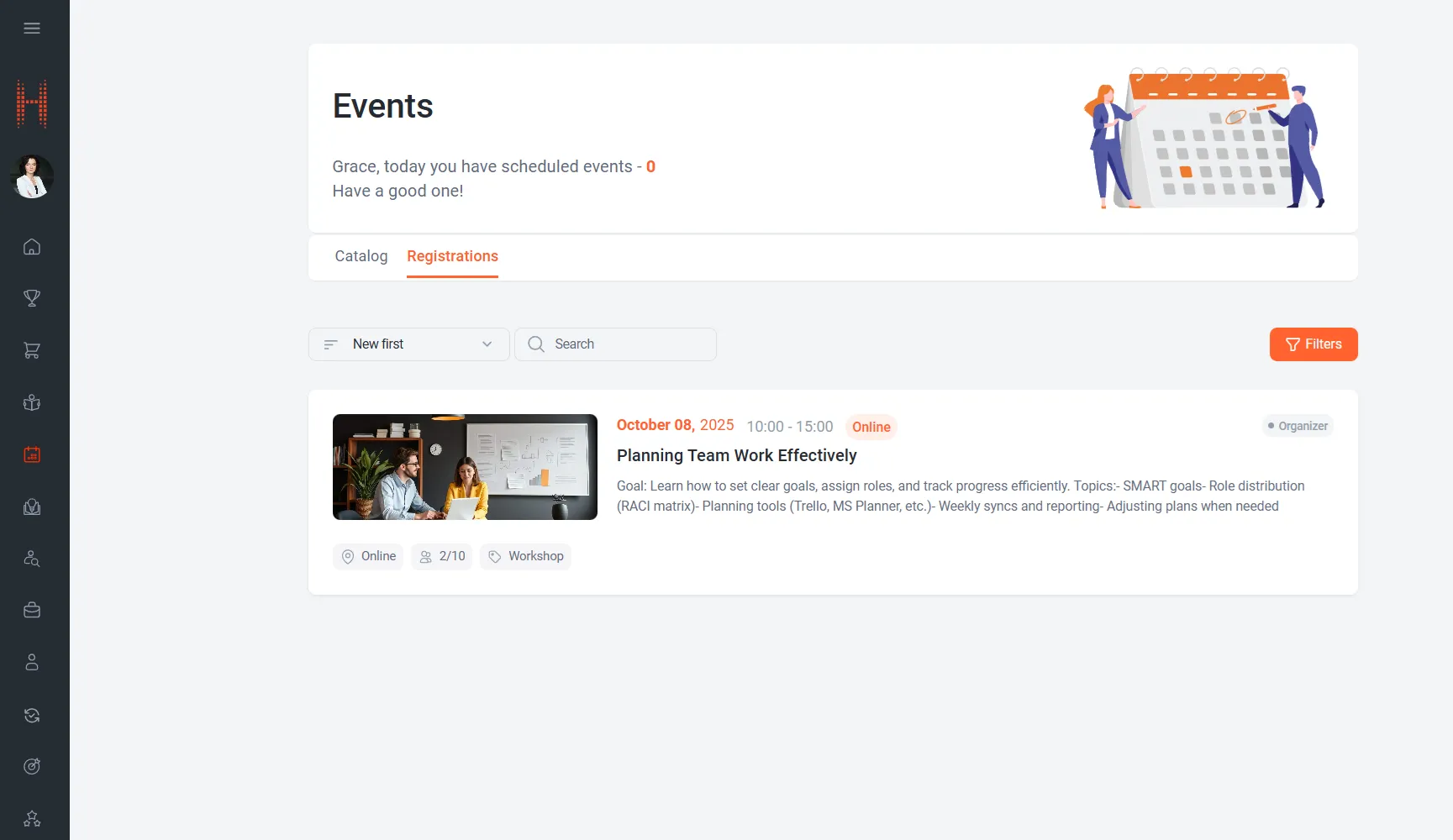Switch to the Catalog tab
The width and height of the screenshot is (1453, 840).
(x=361, y=256)
